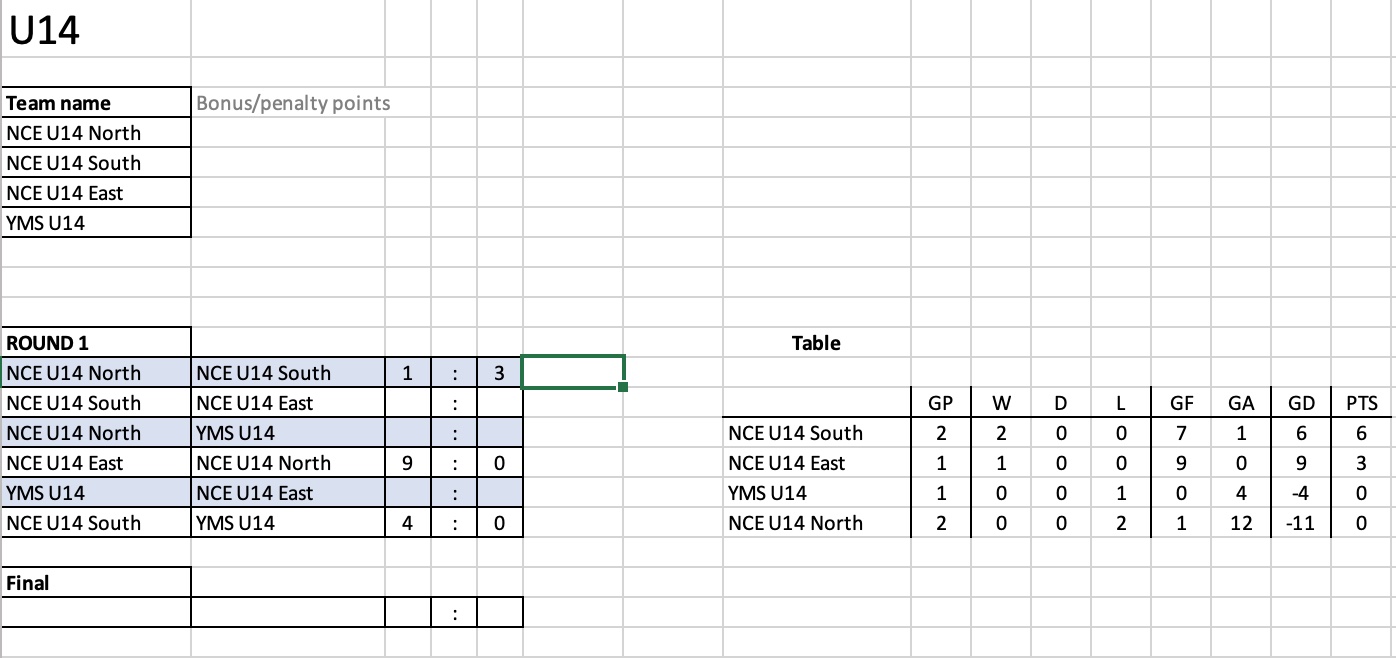Select NCE U14 South points value 6

(x=1362, y=433)
